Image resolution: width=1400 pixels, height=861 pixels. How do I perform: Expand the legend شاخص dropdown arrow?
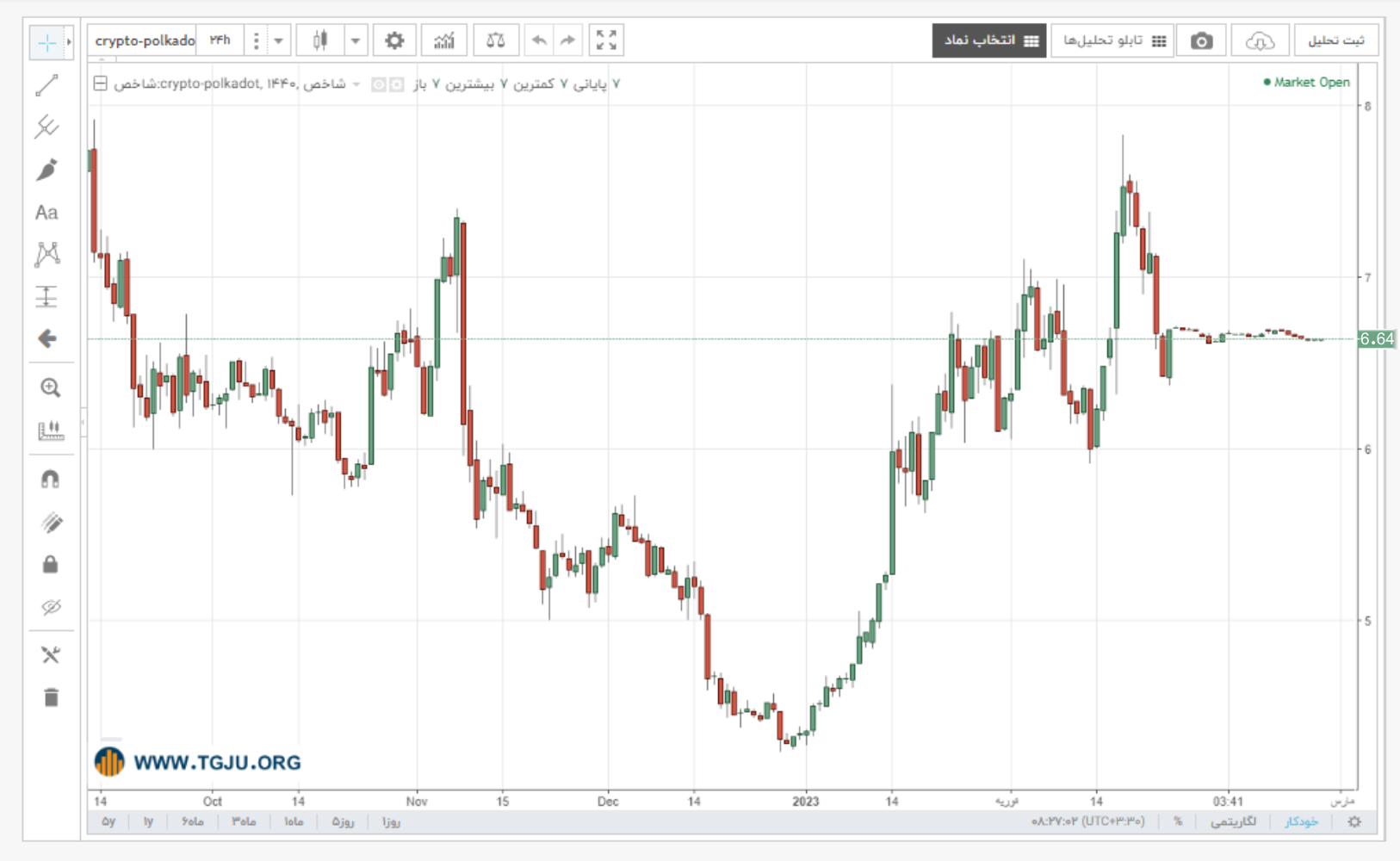coord(356,84)
